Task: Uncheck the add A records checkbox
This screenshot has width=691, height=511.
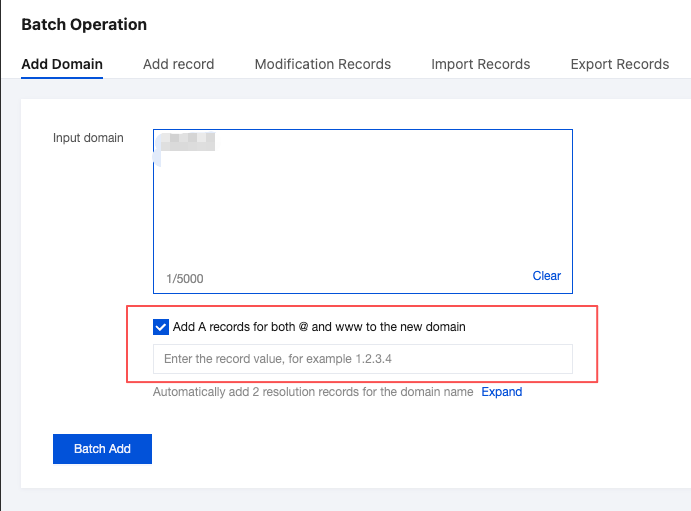Action: click(x=161, y=326)
